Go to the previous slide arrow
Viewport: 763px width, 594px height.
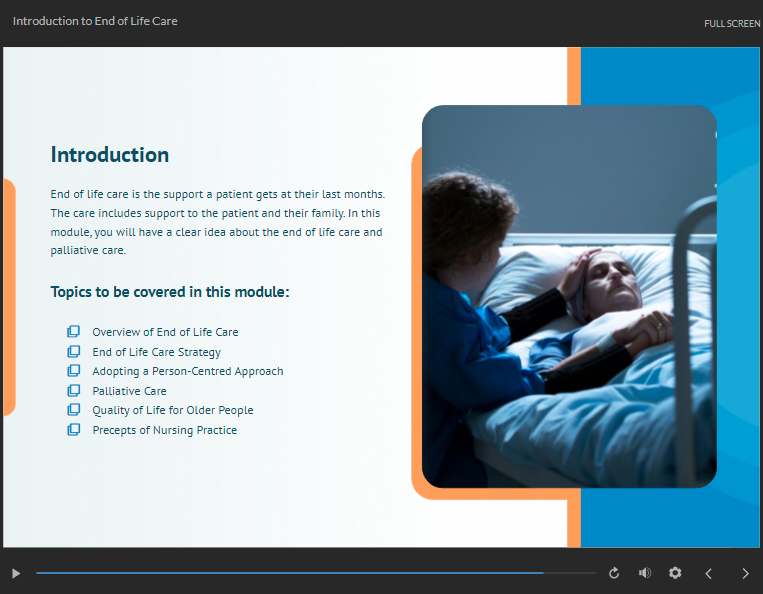click(x=708, y=574)
